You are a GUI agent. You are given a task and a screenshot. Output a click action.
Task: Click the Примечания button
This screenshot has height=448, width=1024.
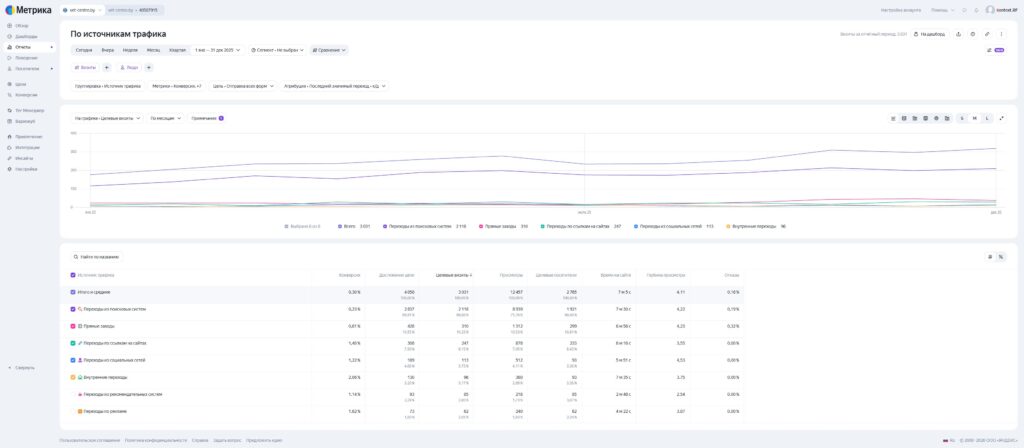(x=207, y=118)
